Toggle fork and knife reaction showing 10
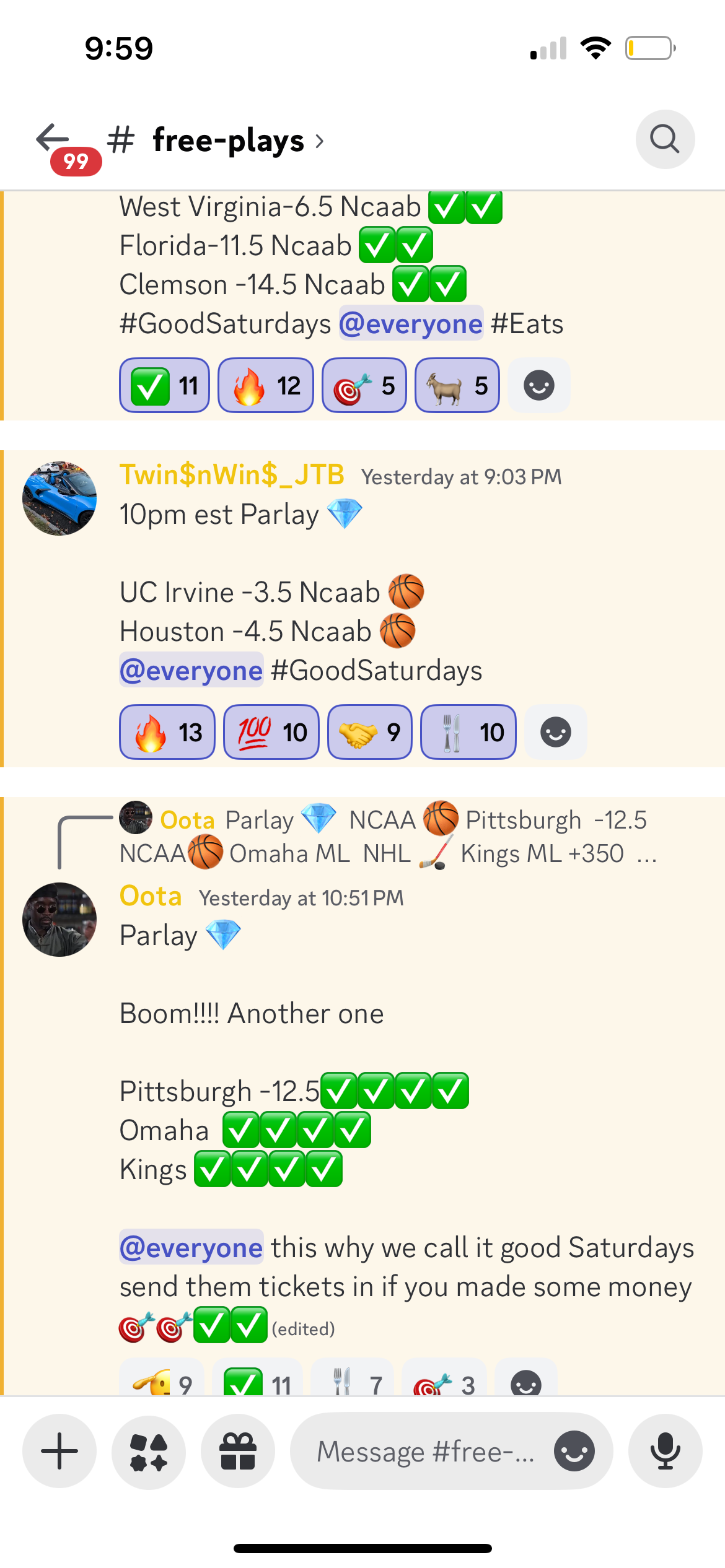This screenshot has height=1568, width=725. (x=468, y=732)
